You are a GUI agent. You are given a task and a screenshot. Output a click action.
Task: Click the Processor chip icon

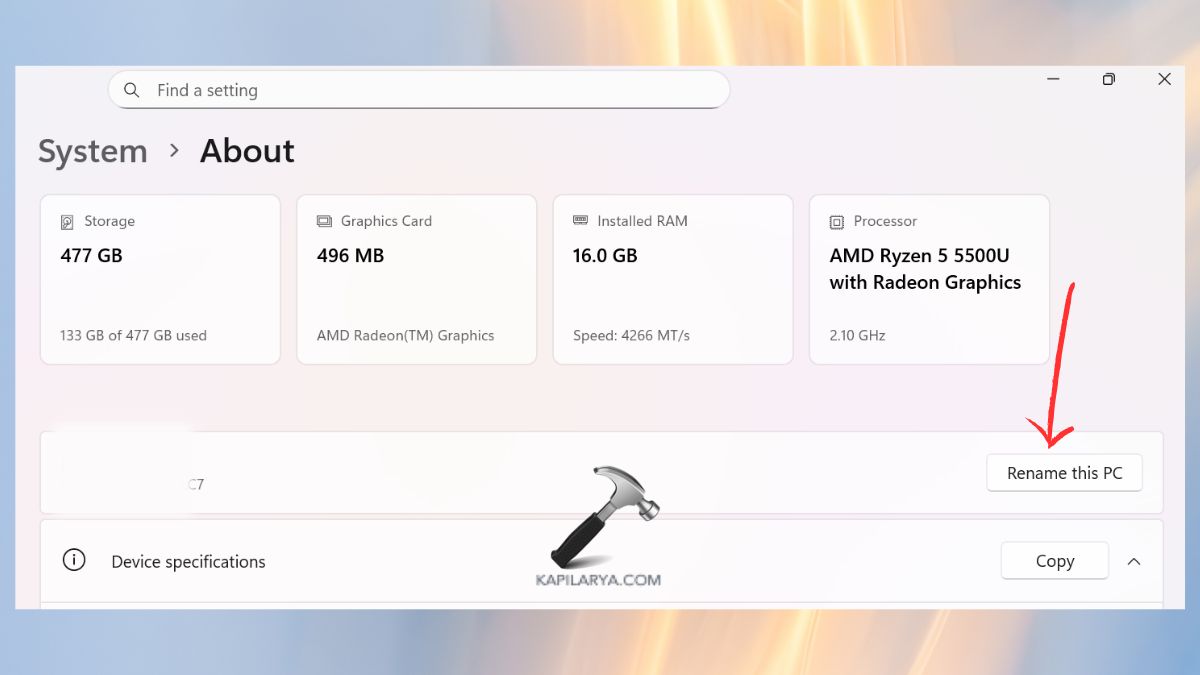[x=837, y=222]
